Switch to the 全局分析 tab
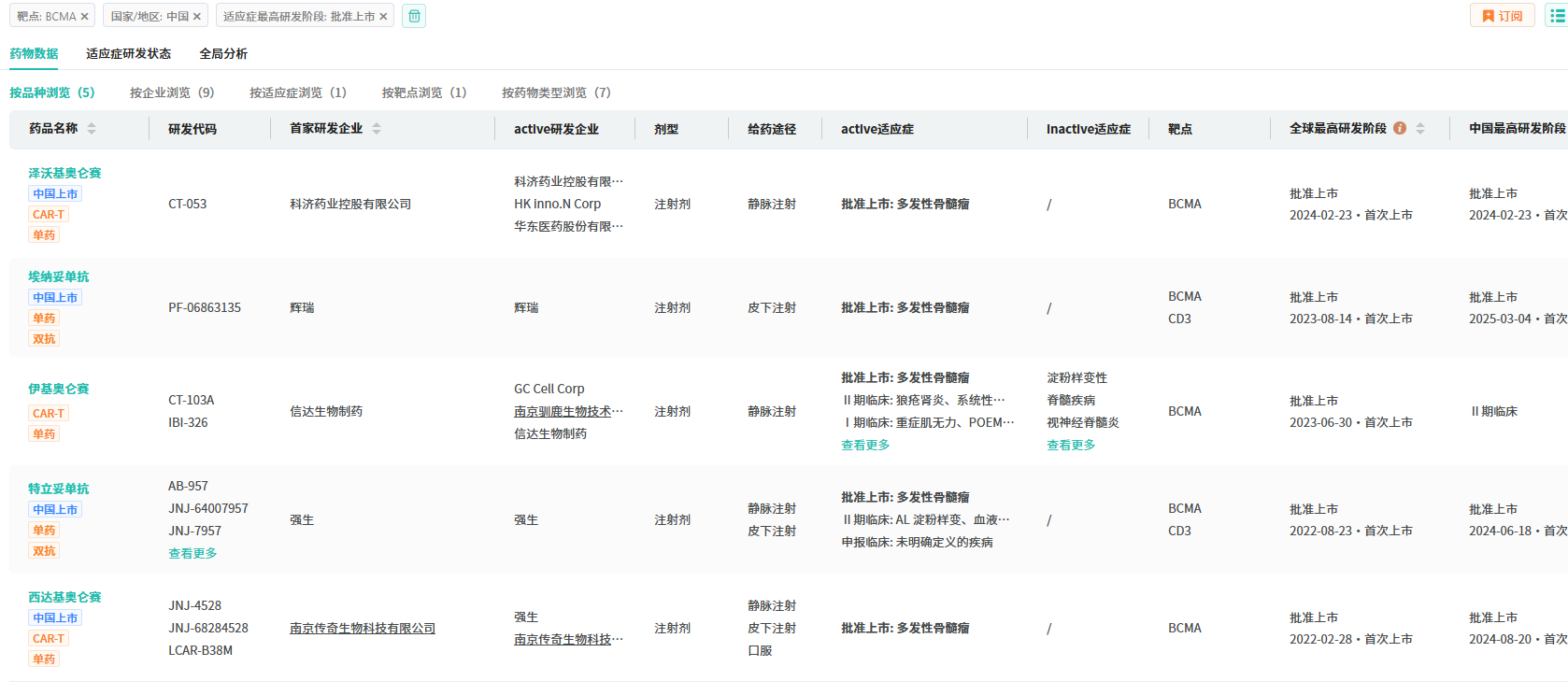The image size is (1568, 695). (223, 53)
